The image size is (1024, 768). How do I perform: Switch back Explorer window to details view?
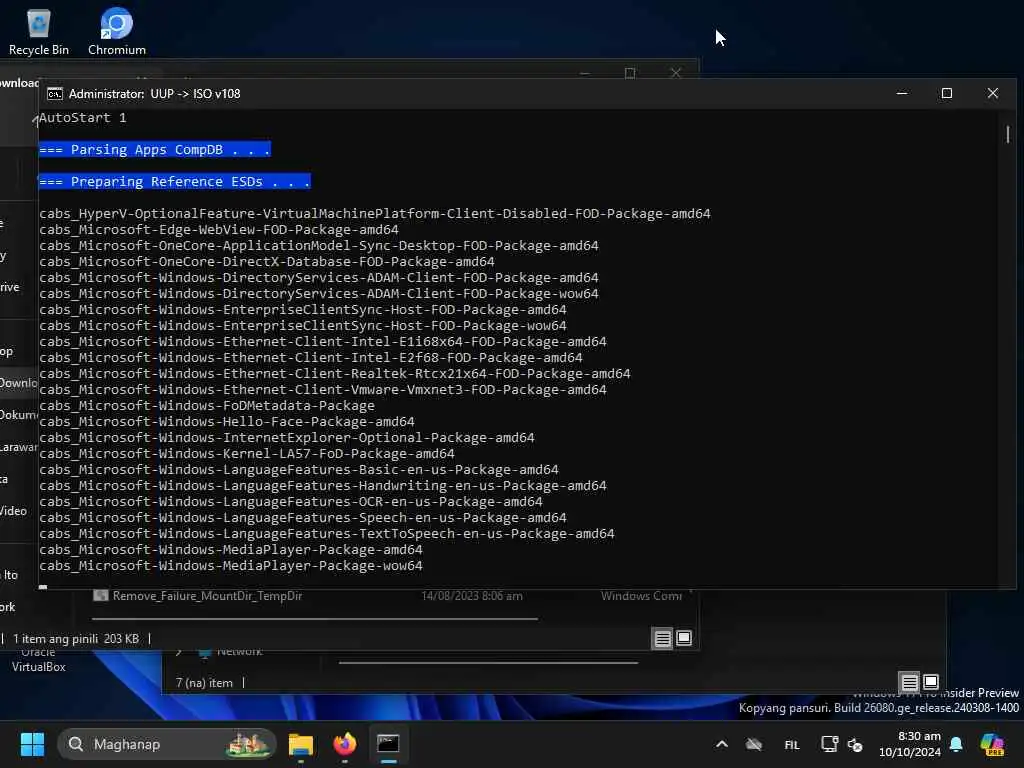click(909, 682)
